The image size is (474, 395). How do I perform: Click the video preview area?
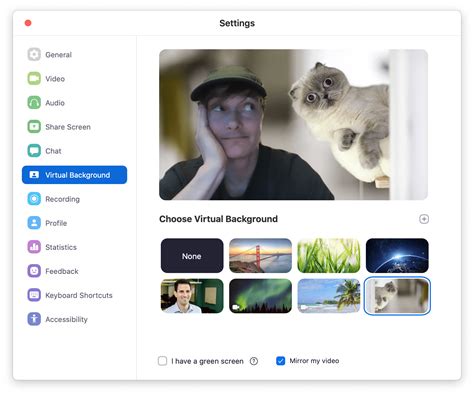click(293, 125)
